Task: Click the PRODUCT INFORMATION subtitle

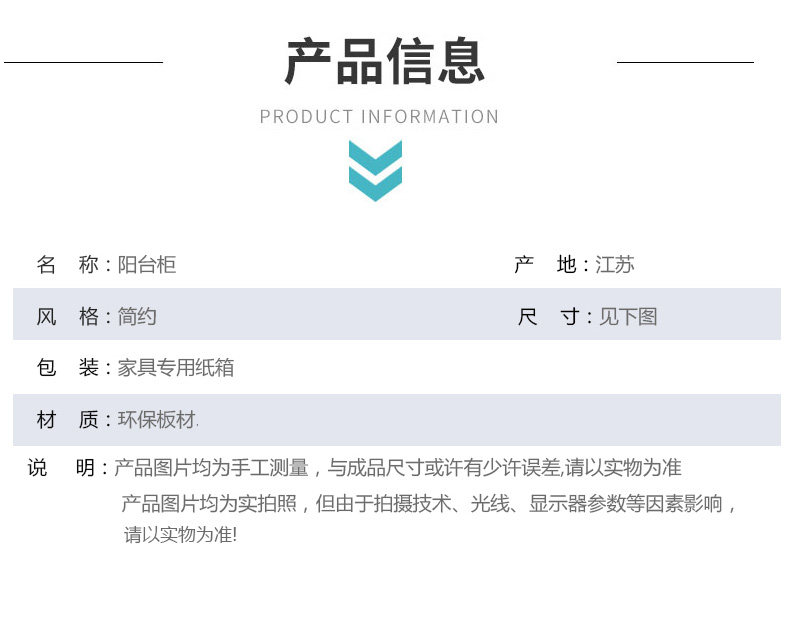Action: pos(379,116)
